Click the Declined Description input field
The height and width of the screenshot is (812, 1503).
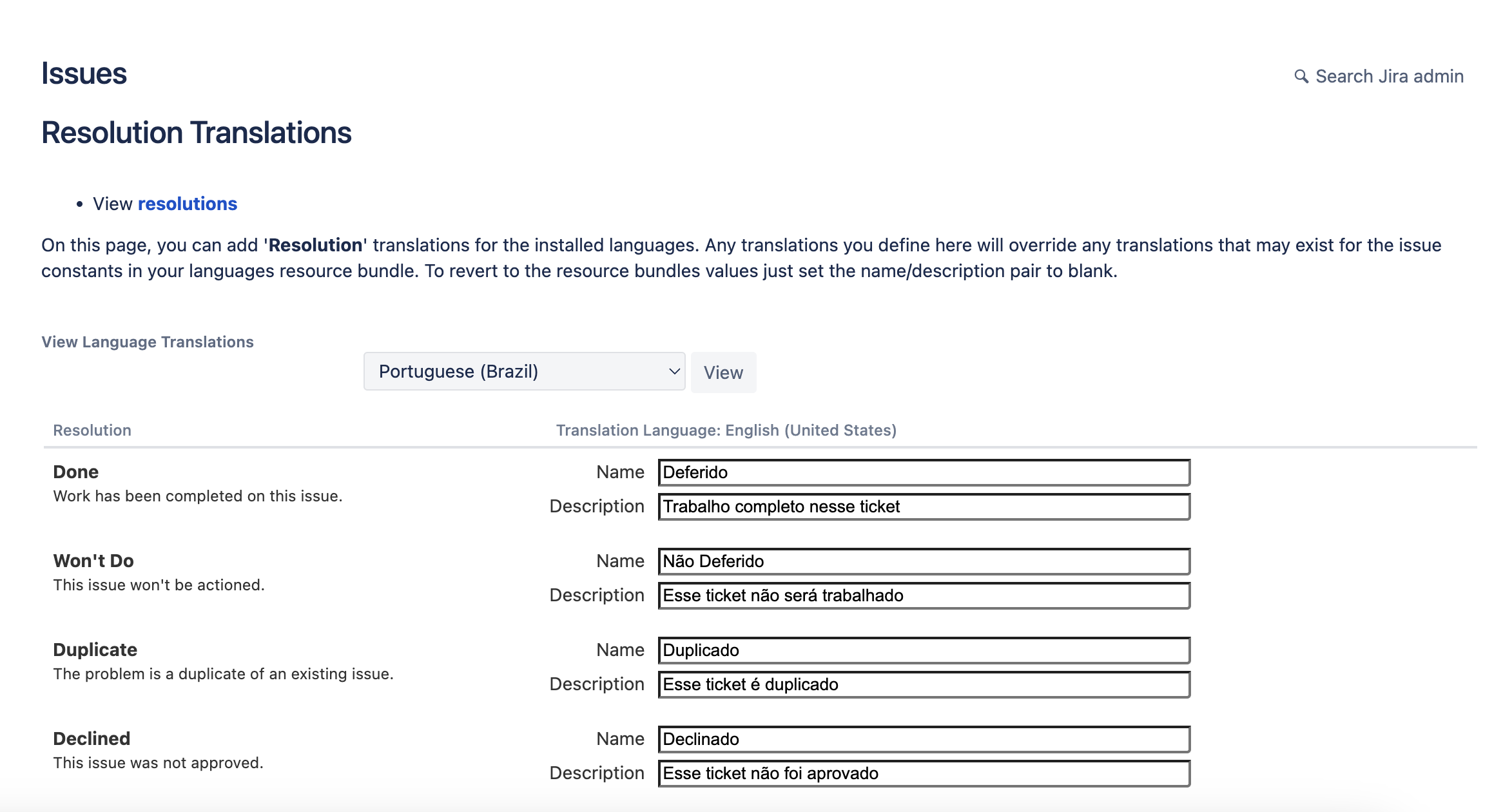(x=923, y=773)
